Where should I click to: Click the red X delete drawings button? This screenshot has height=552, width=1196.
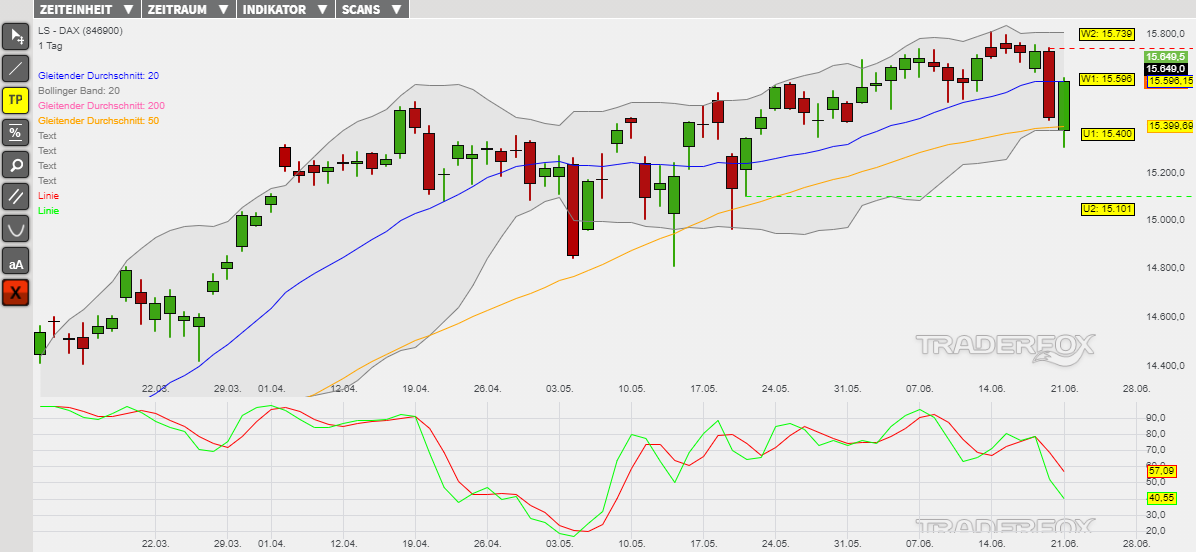tap(16, 292)
